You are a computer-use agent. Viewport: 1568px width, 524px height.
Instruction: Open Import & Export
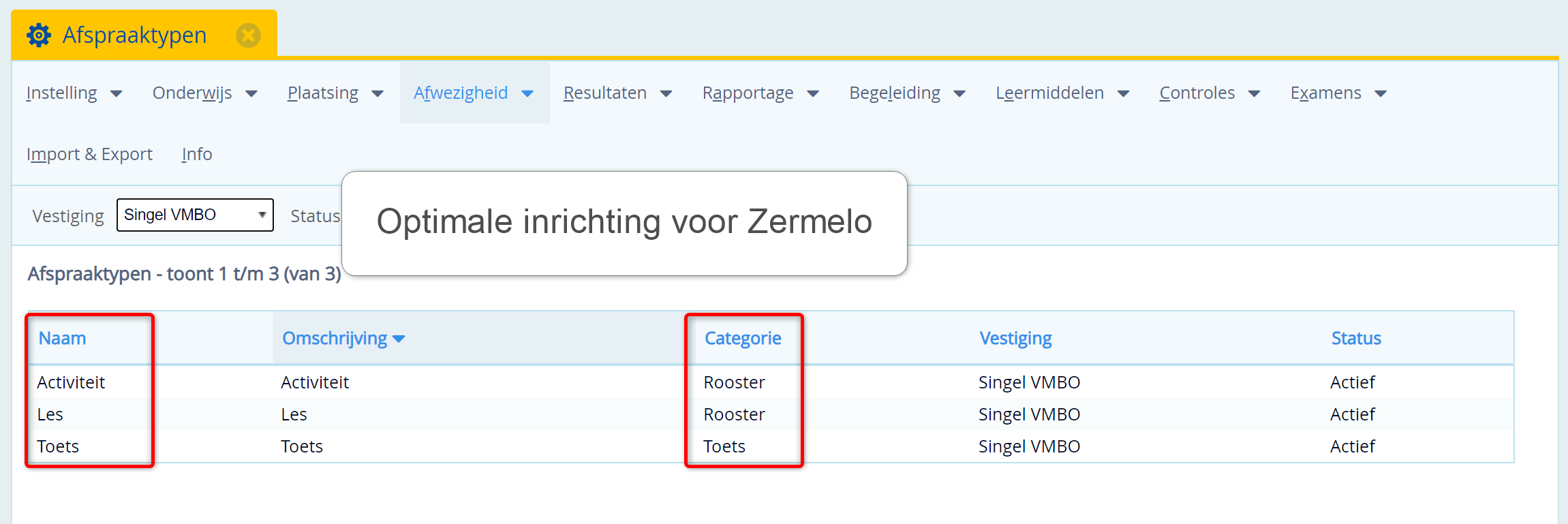[x=89, y=154]
